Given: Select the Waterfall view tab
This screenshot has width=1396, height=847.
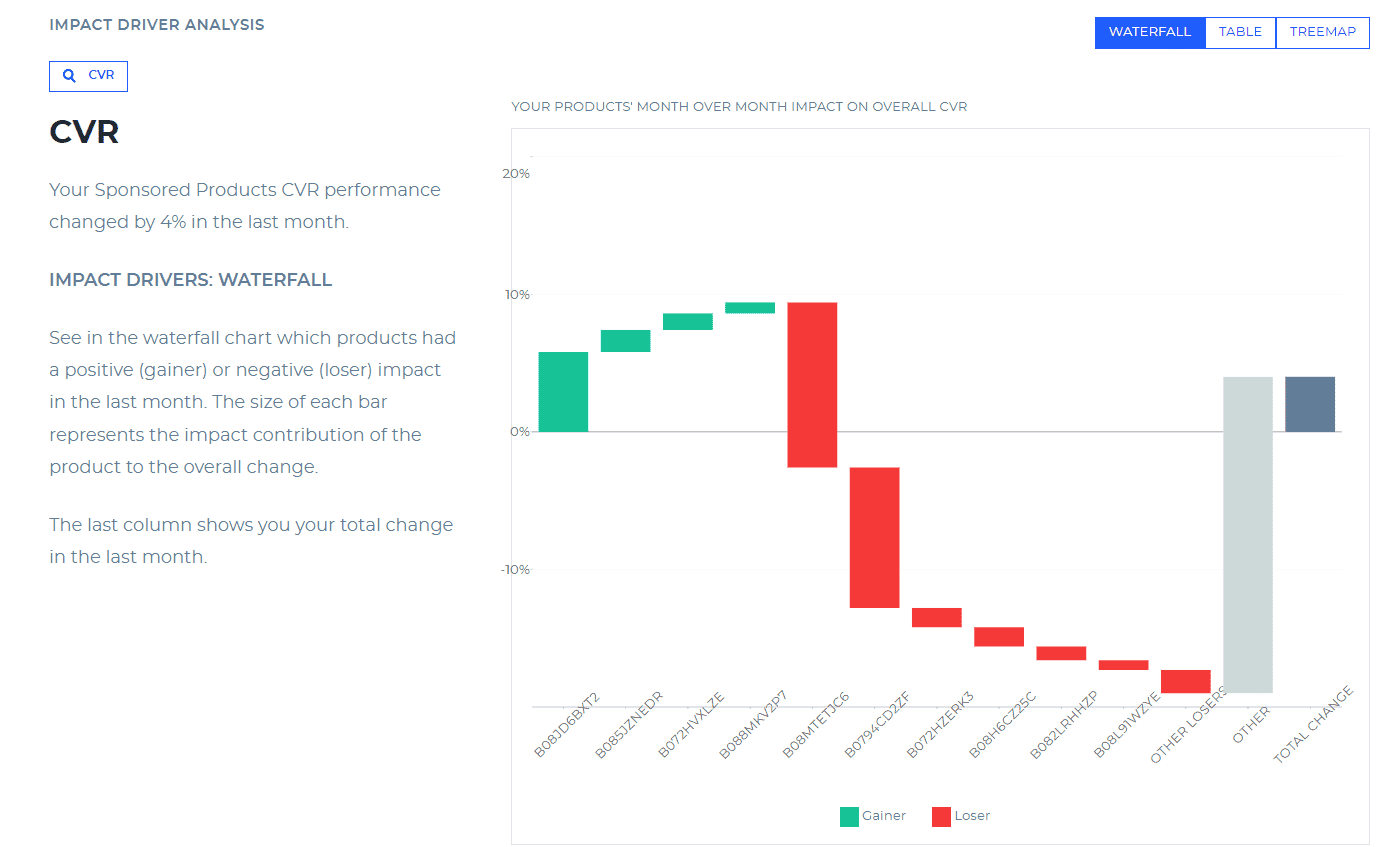Looking at the screenshot, I should click(x=1150, y=32).
